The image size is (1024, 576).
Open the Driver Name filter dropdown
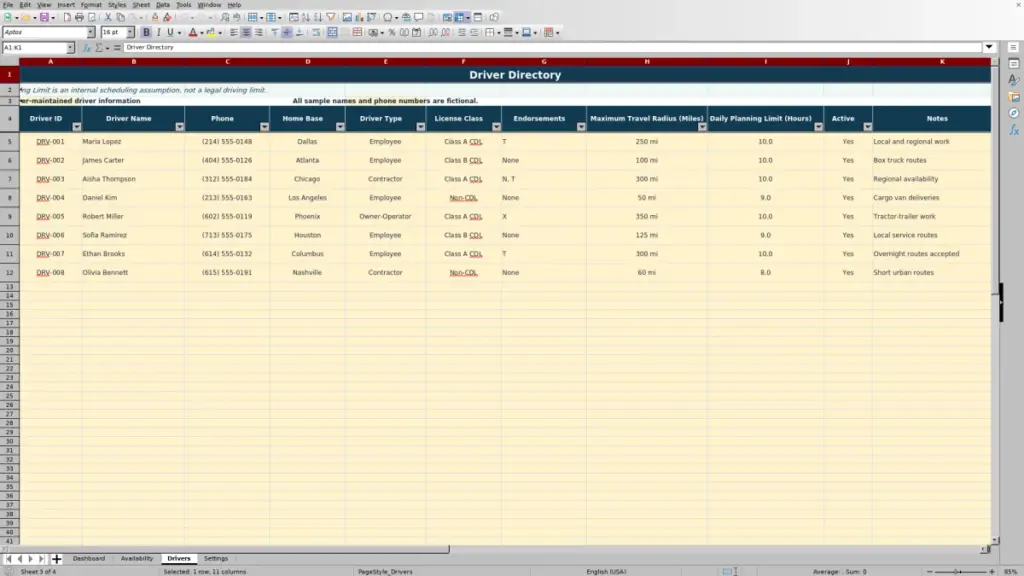(x=180, y=127)
